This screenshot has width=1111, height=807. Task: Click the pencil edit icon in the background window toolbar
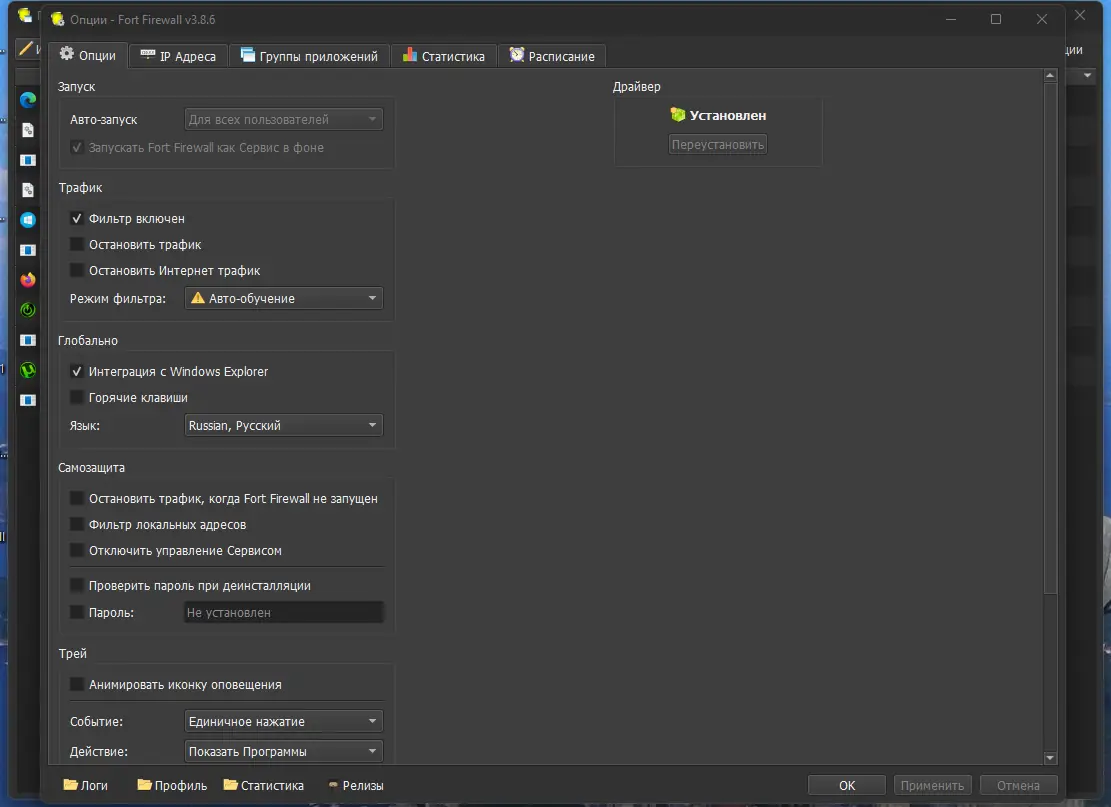(26, 48)
